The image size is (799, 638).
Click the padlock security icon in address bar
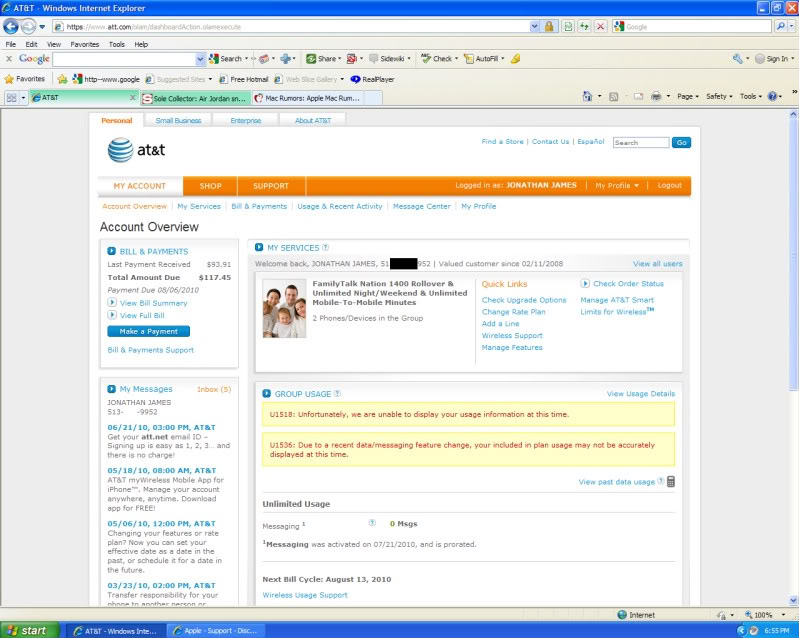[549, 26]
